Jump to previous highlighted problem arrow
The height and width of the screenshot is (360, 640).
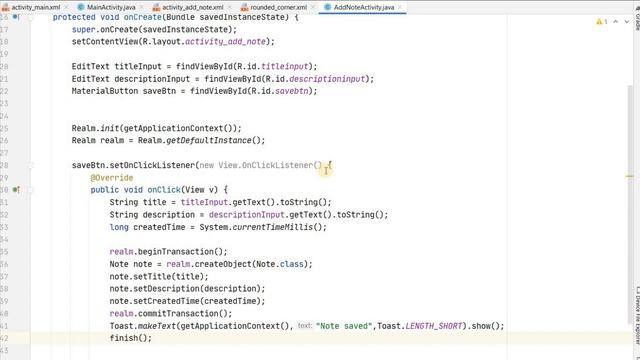[x=616, y=22]
